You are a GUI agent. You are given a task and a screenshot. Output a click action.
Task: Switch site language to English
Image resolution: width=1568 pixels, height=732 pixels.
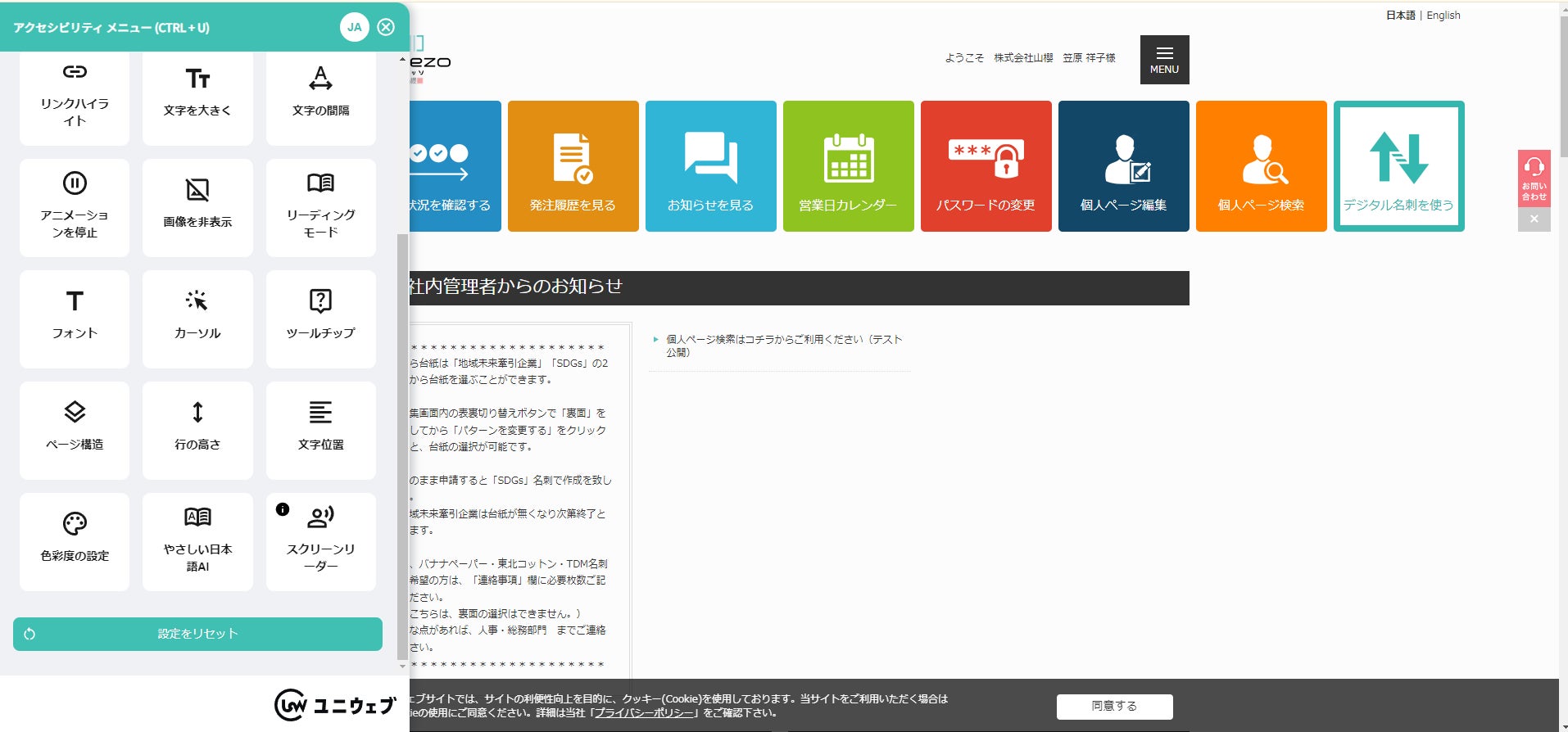coord(1443,16)
